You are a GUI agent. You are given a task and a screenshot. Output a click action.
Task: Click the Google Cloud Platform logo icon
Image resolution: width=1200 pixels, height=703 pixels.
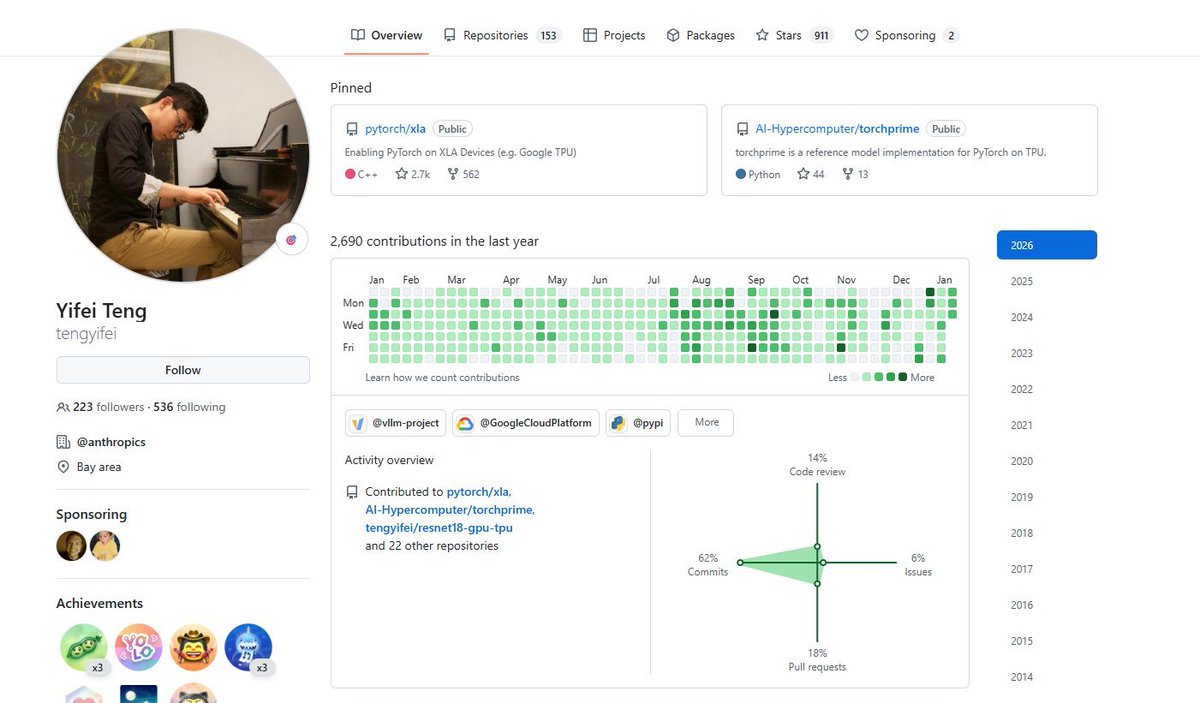pos(465,423)
